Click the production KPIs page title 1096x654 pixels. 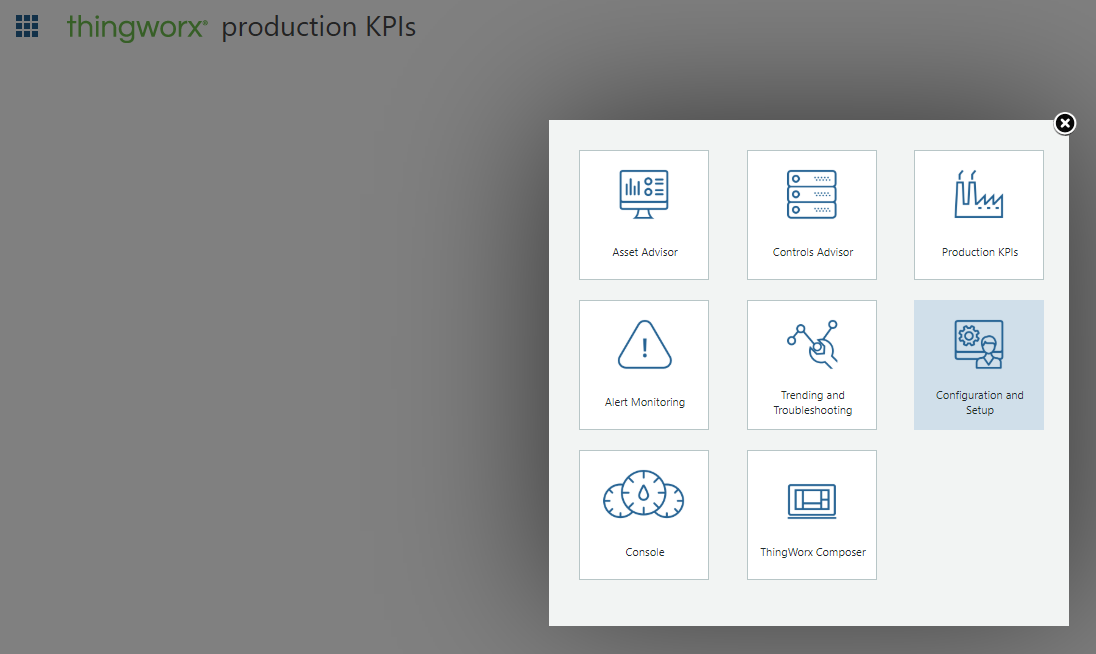tap(318, 27)
